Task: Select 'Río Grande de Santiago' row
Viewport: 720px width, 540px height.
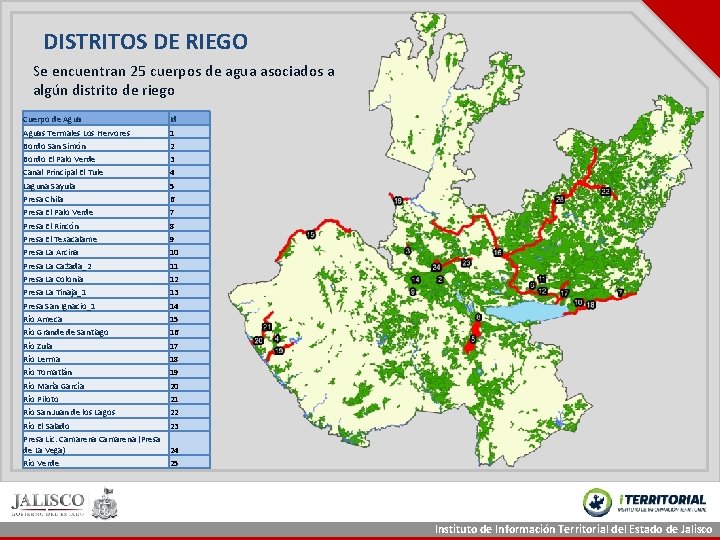Action: pos(116,332)
